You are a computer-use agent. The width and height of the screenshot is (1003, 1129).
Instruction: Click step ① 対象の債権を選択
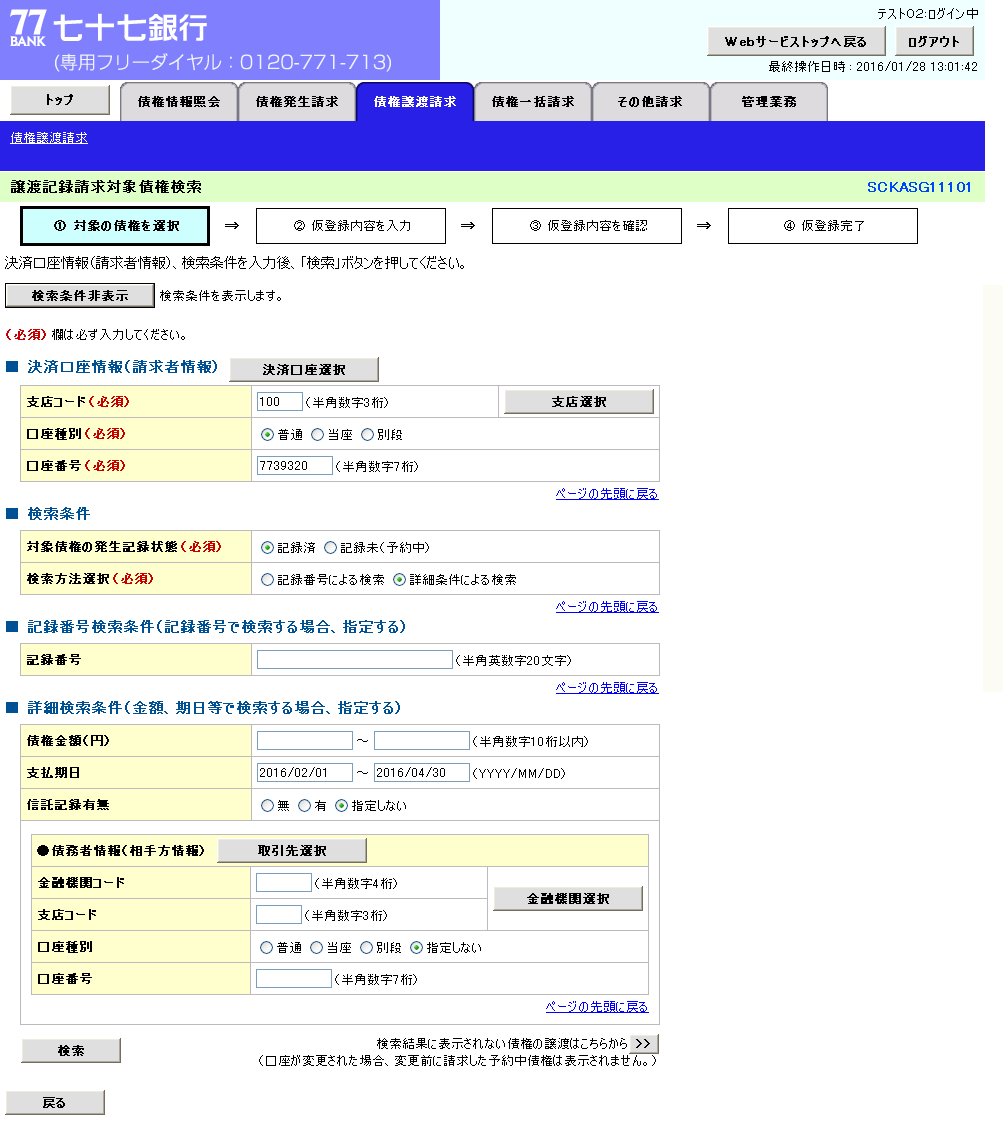[115, 226]
